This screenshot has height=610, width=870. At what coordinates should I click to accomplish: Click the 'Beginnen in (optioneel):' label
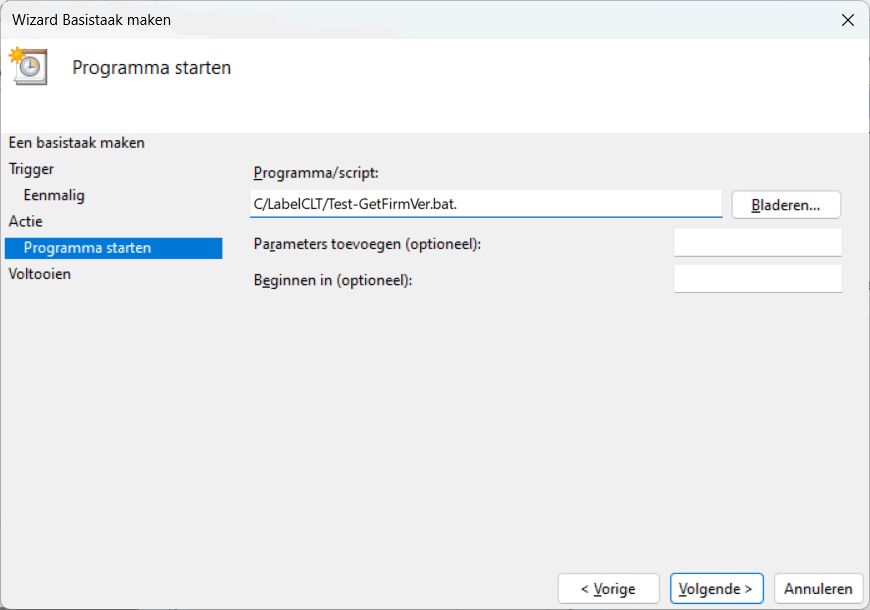click(x=333, y=280)
